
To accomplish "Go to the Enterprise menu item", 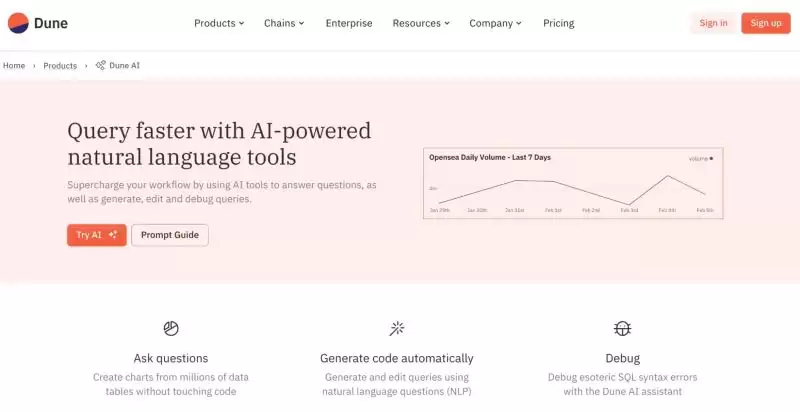I will tap(349, 23).
